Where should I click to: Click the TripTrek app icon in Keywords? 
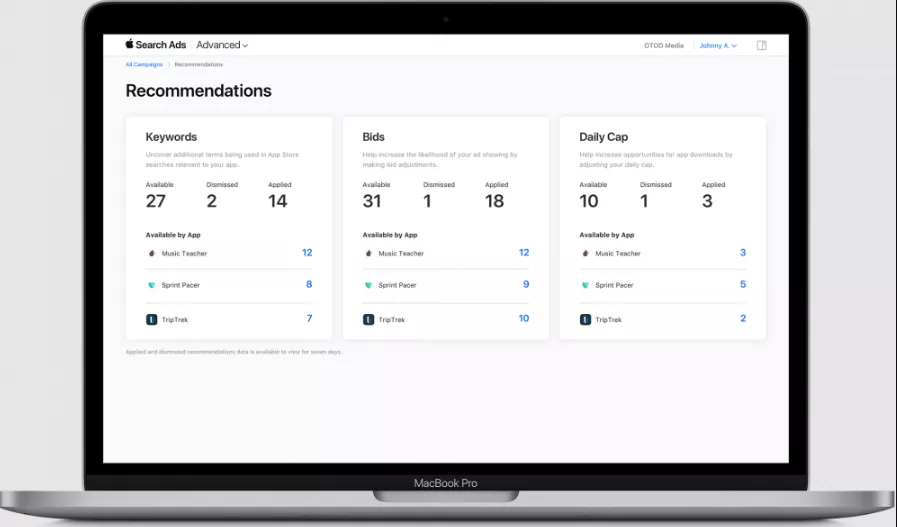click(152, 319)
